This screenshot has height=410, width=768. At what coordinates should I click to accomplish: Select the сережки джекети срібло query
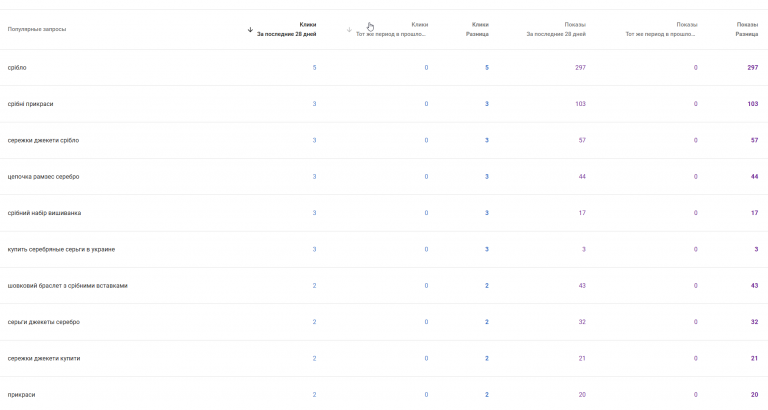[x=42, y=140]
